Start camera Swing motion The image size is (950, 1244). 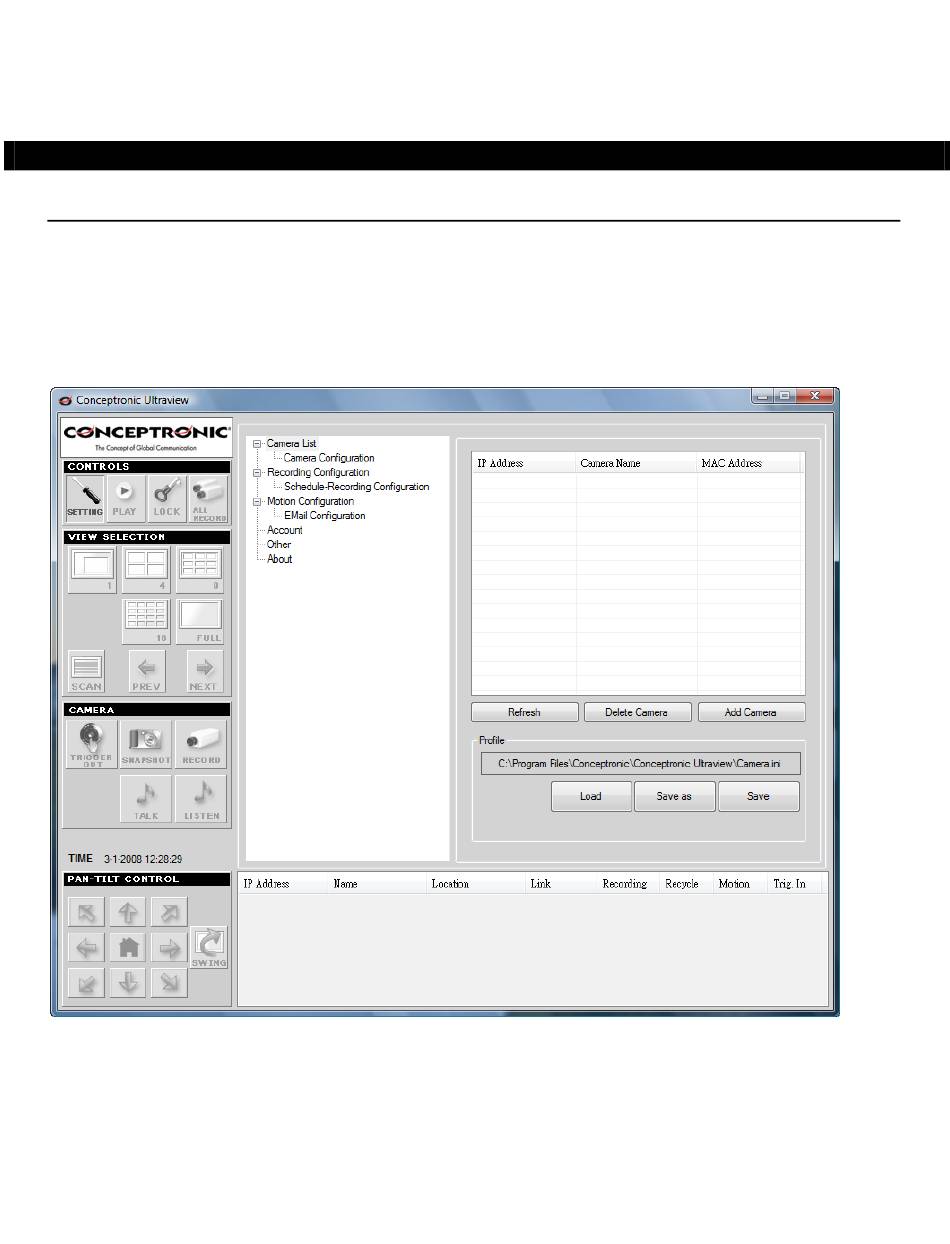[x=209, y=947]
